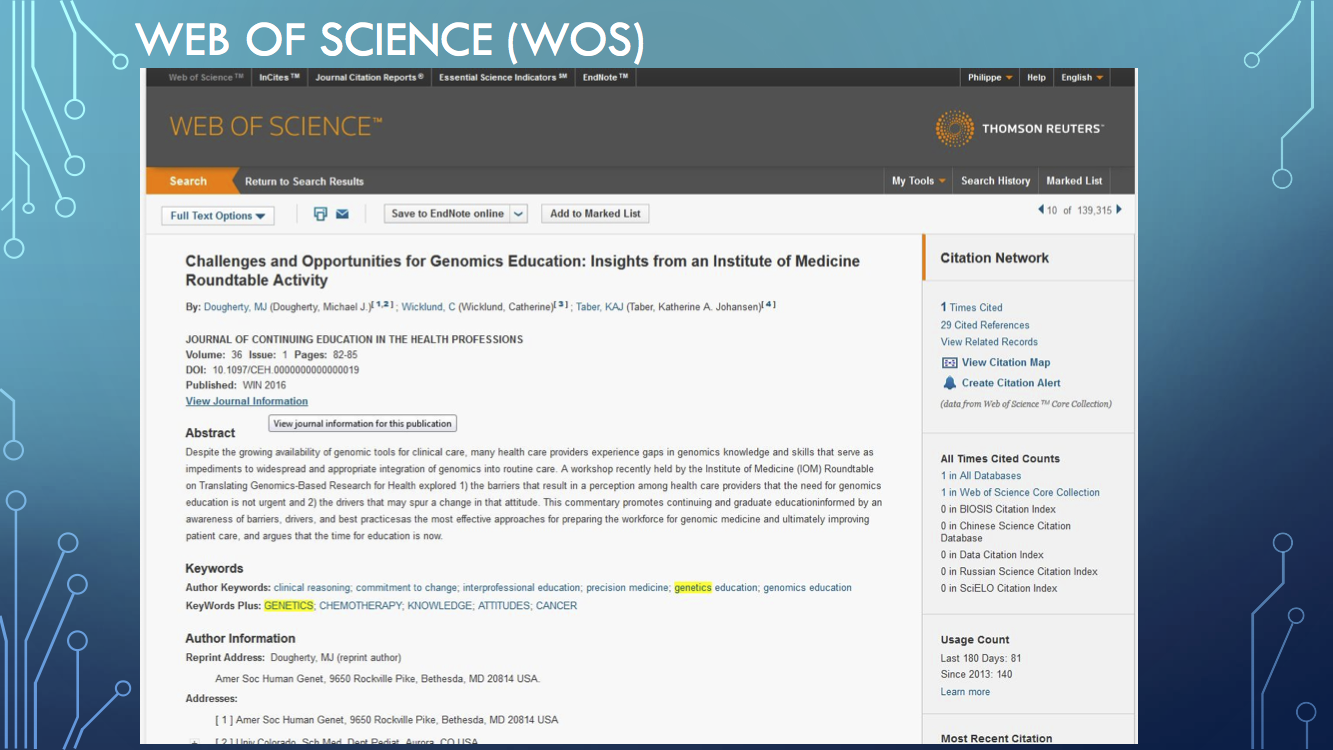Click 0 in Data Citation Index
The width and height of the screenshot is (1333, 750).
coord(992,555)
